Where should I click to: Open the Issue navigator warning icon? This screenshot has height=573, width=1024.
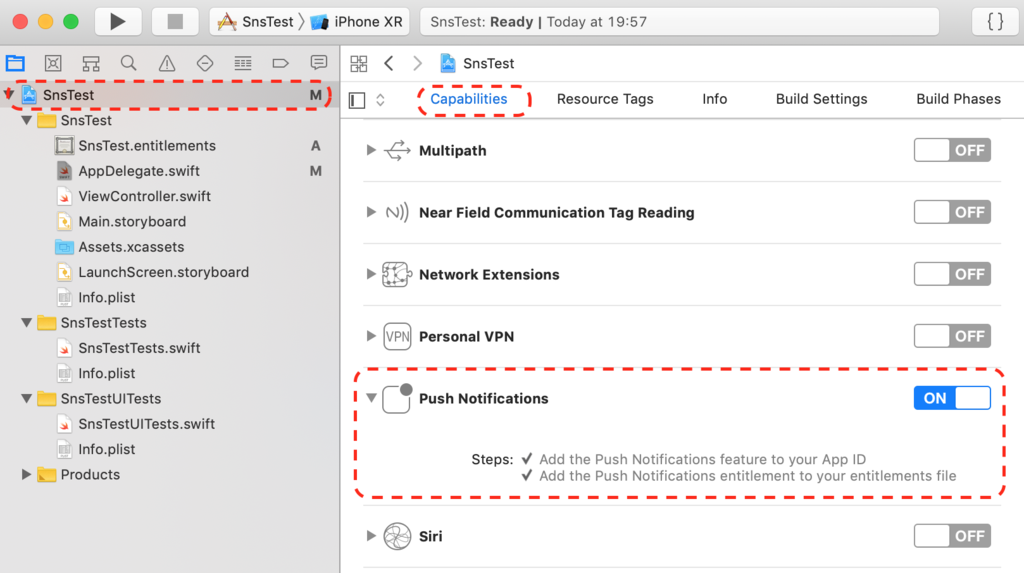click(x=167, y=63)
